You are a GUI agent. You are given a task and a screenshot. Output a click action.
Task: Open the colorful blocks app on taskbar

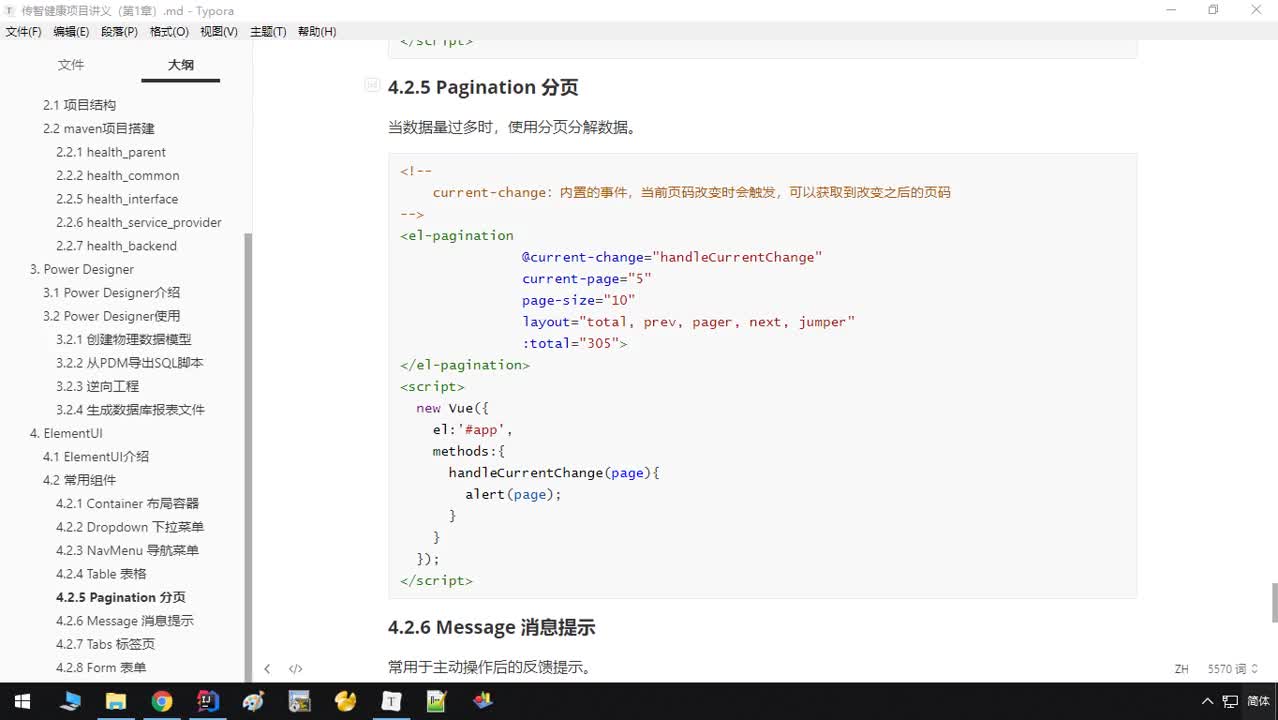[x=483, y=701]
